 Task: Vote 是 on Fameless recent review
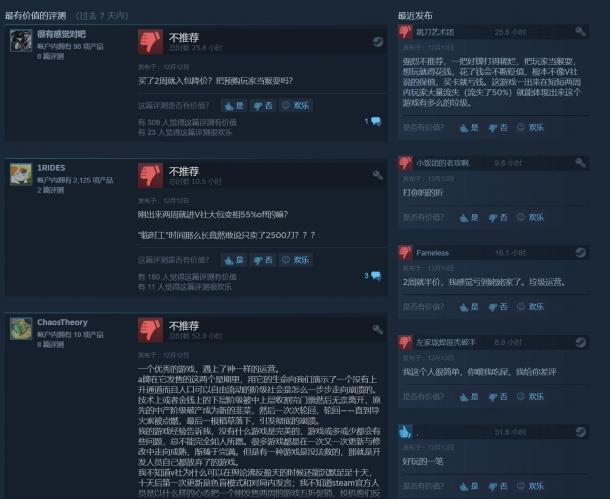pos(469,307)
